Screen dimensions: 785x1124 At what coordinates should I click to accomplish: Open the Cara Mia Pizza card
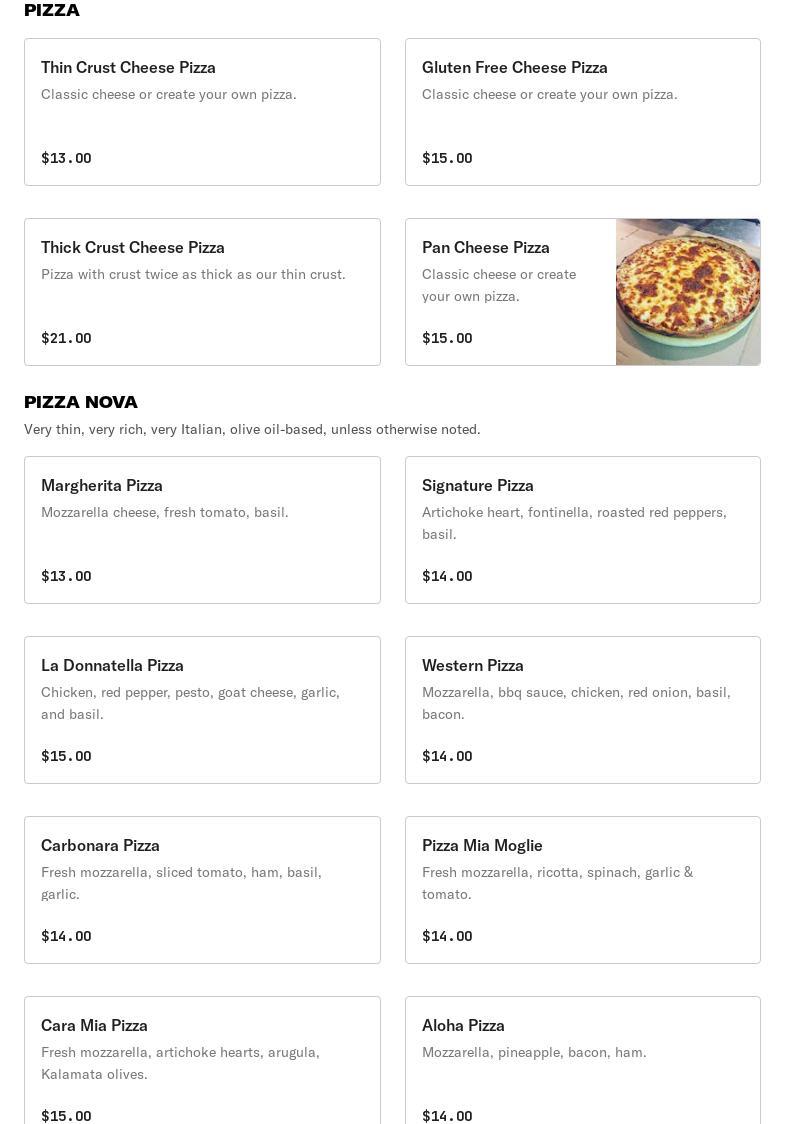pos(202,1060)
